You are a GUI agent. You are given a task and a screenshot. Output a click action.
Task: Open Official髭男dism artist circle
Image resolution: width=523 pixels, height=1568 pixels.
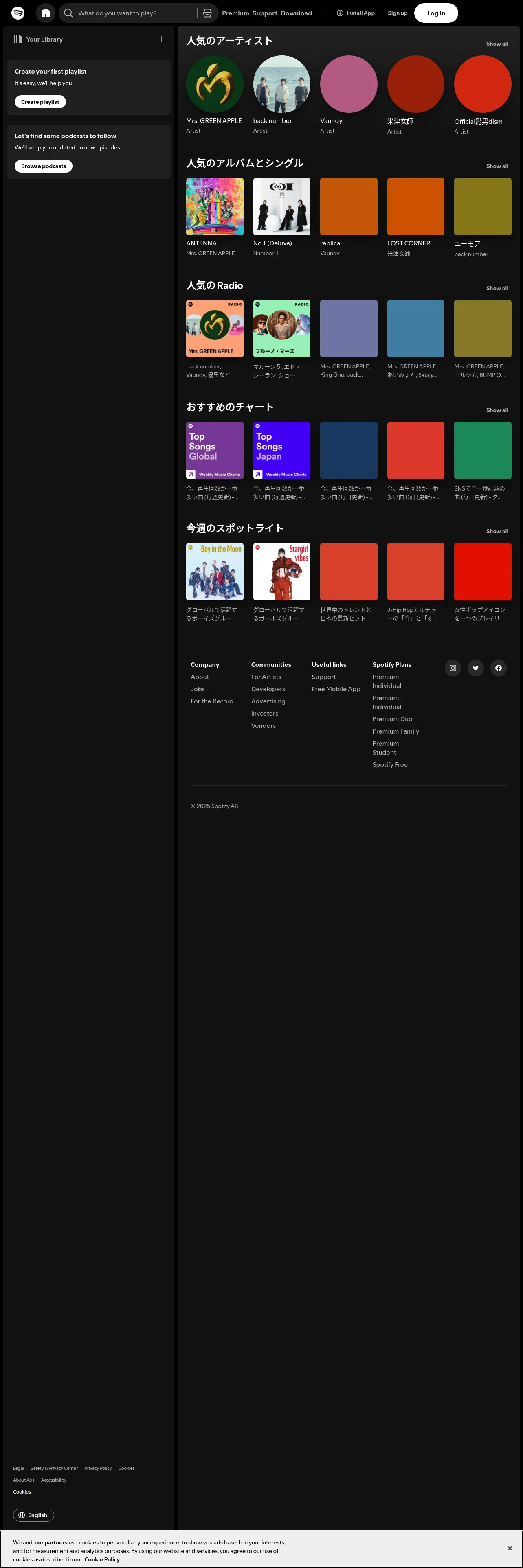click(x=483, y=84)
